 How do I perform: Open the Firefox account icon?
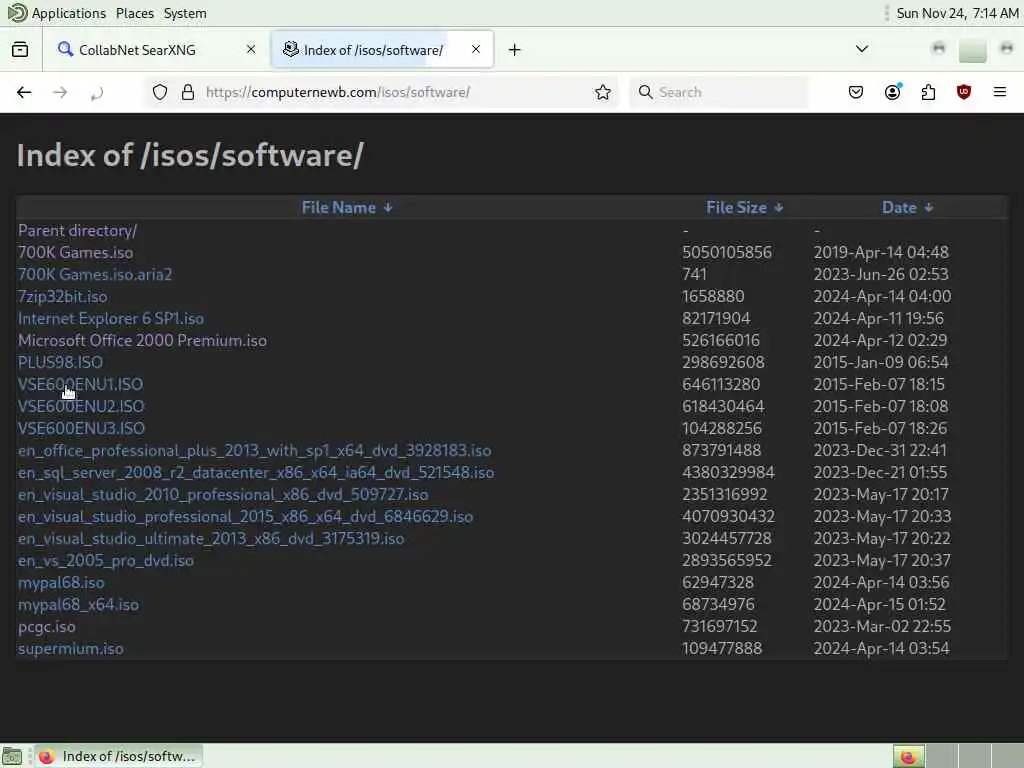point(892,92)
